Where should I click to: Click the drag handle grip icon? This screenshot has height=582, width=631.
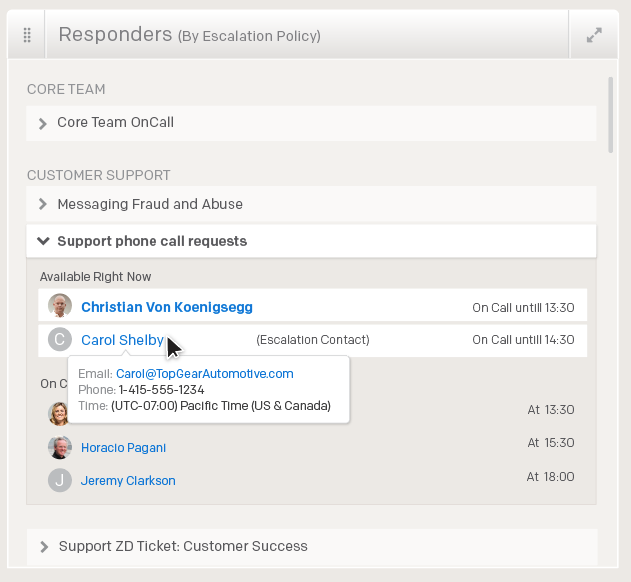point(27,35)
